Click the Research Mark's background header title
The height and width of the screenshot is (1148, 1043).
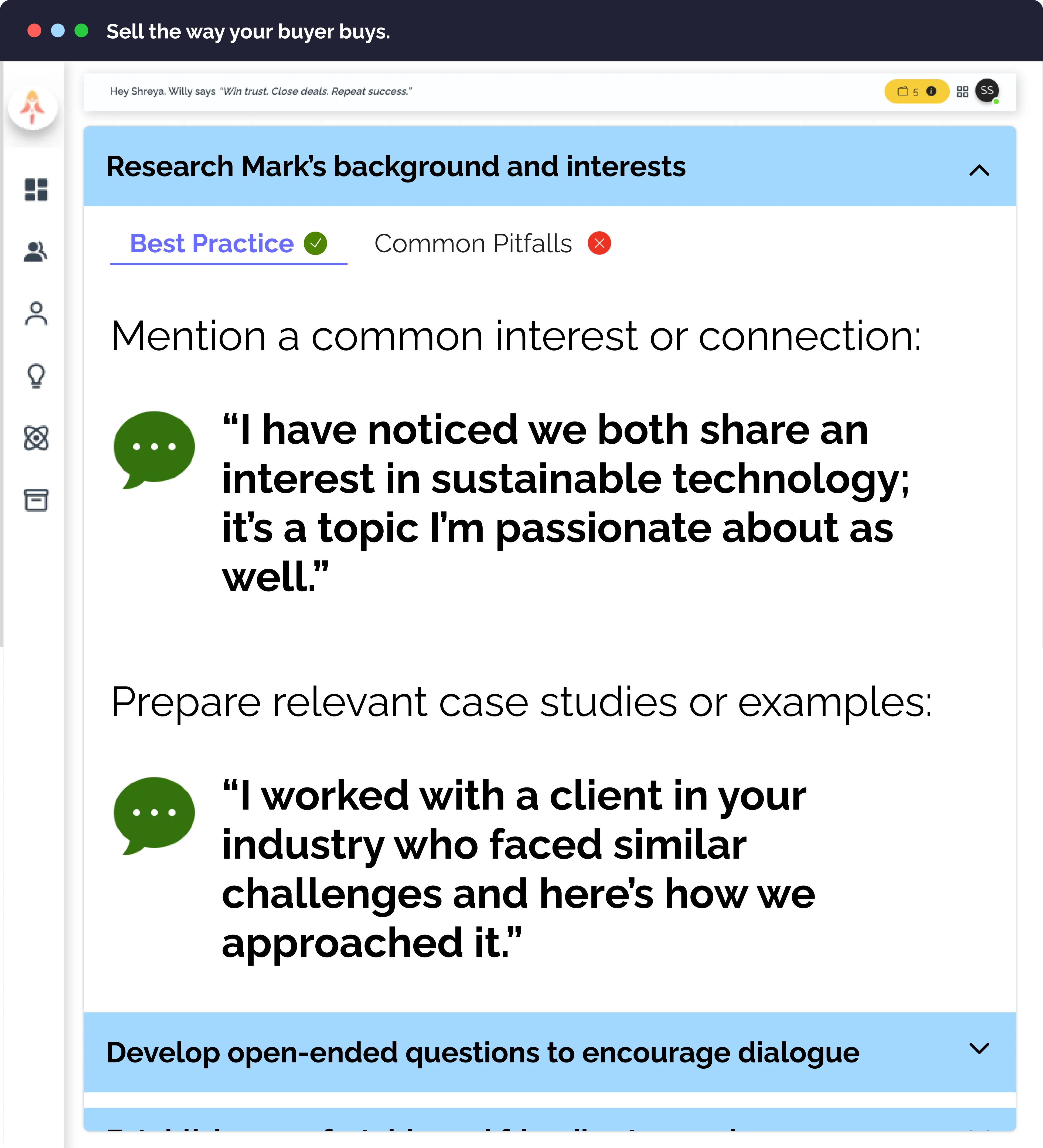click(396, 167)
